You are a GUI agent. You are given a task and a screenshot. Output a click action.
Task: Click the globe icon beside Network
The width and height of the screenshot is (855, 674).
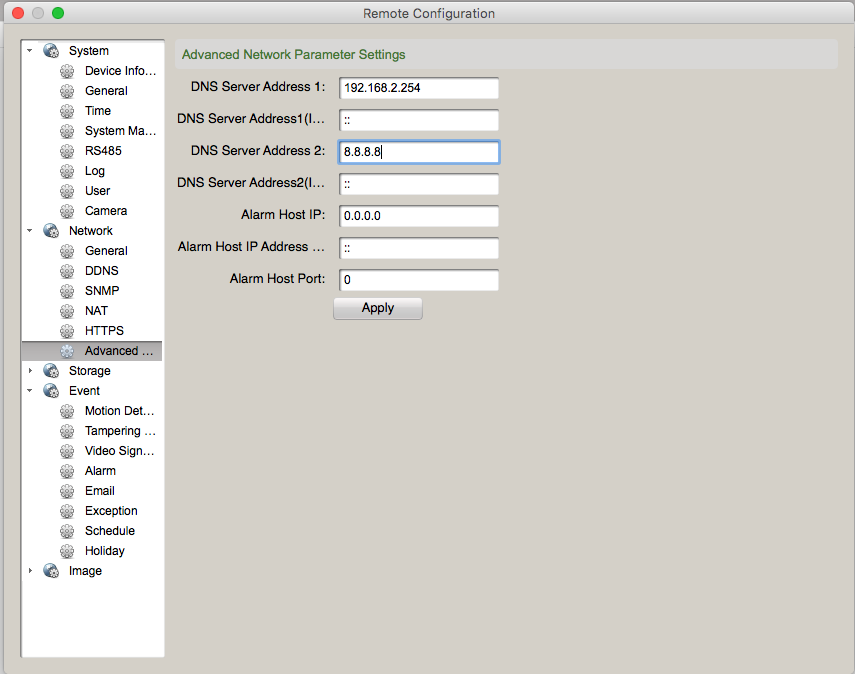click(51, 231)
